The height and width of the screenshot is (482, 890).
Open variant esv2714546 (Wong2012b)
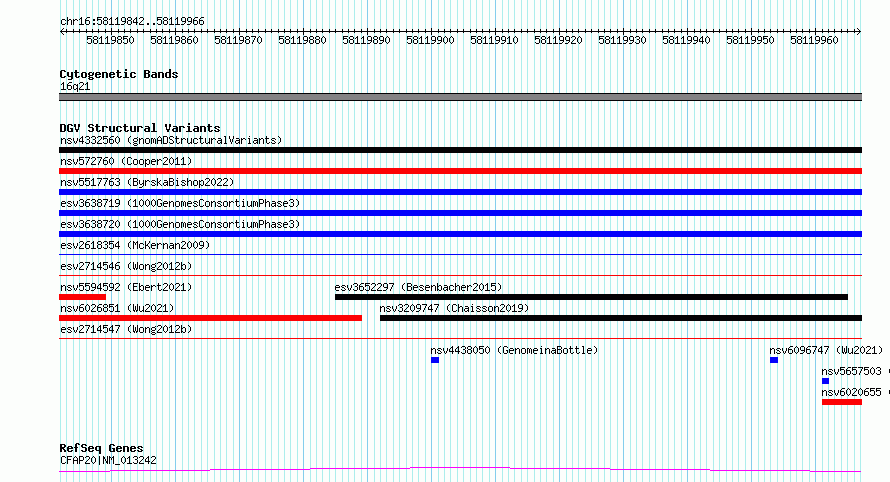coord(126,266)
